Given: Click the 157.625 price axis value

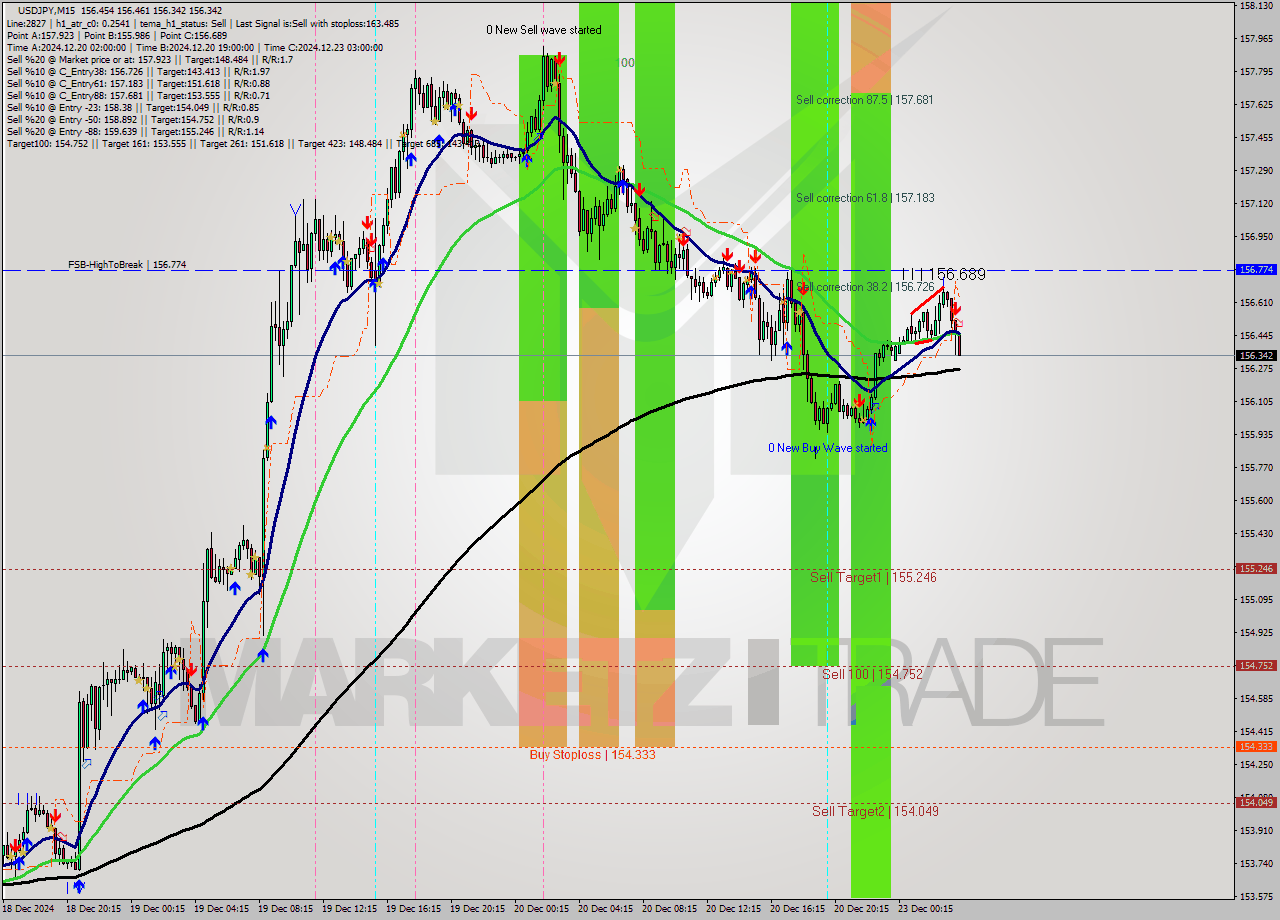Looking at the screenshot, I should 1256,105.
